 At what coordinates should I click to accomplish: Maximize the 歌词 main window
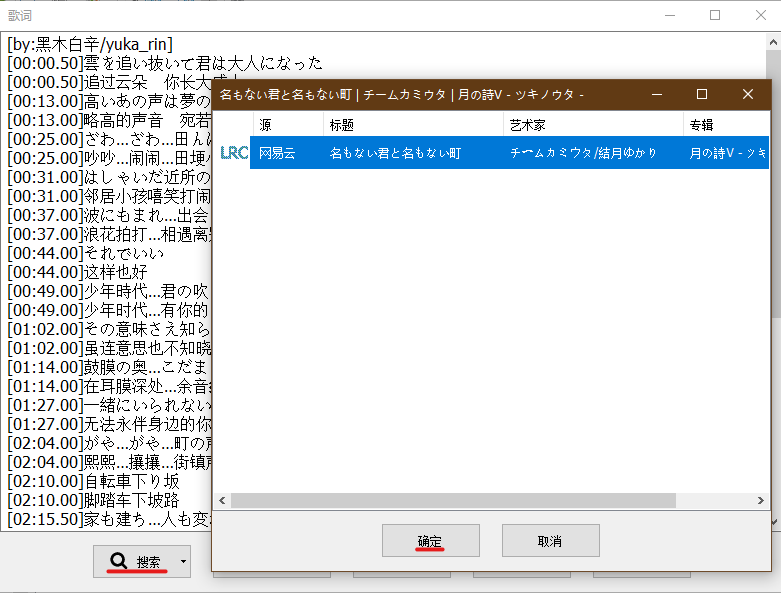click(714, 15)
